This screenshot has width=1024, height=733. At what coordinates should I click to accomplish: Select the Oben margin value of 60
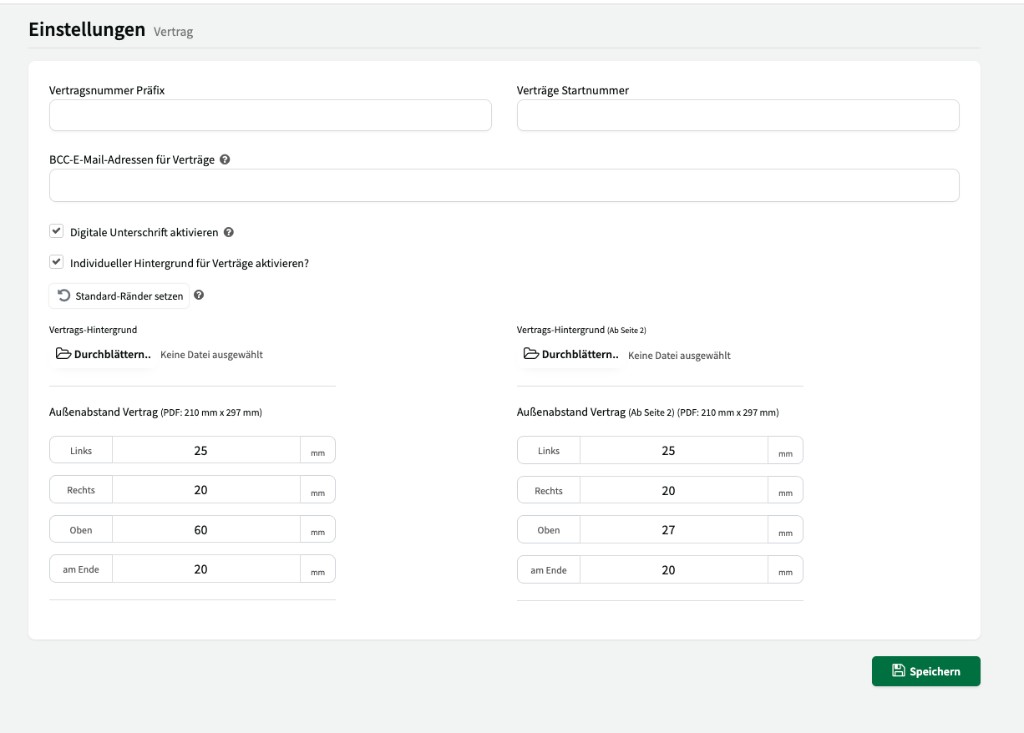(x=208, y=529)
